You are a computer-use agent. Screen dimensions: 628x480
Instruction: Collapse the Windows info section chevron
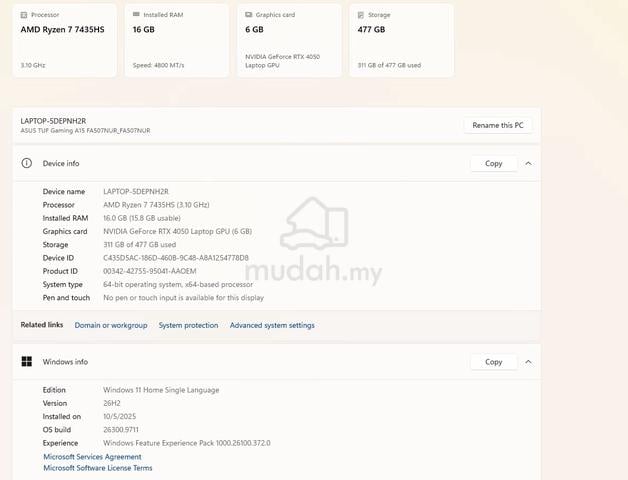528,362
